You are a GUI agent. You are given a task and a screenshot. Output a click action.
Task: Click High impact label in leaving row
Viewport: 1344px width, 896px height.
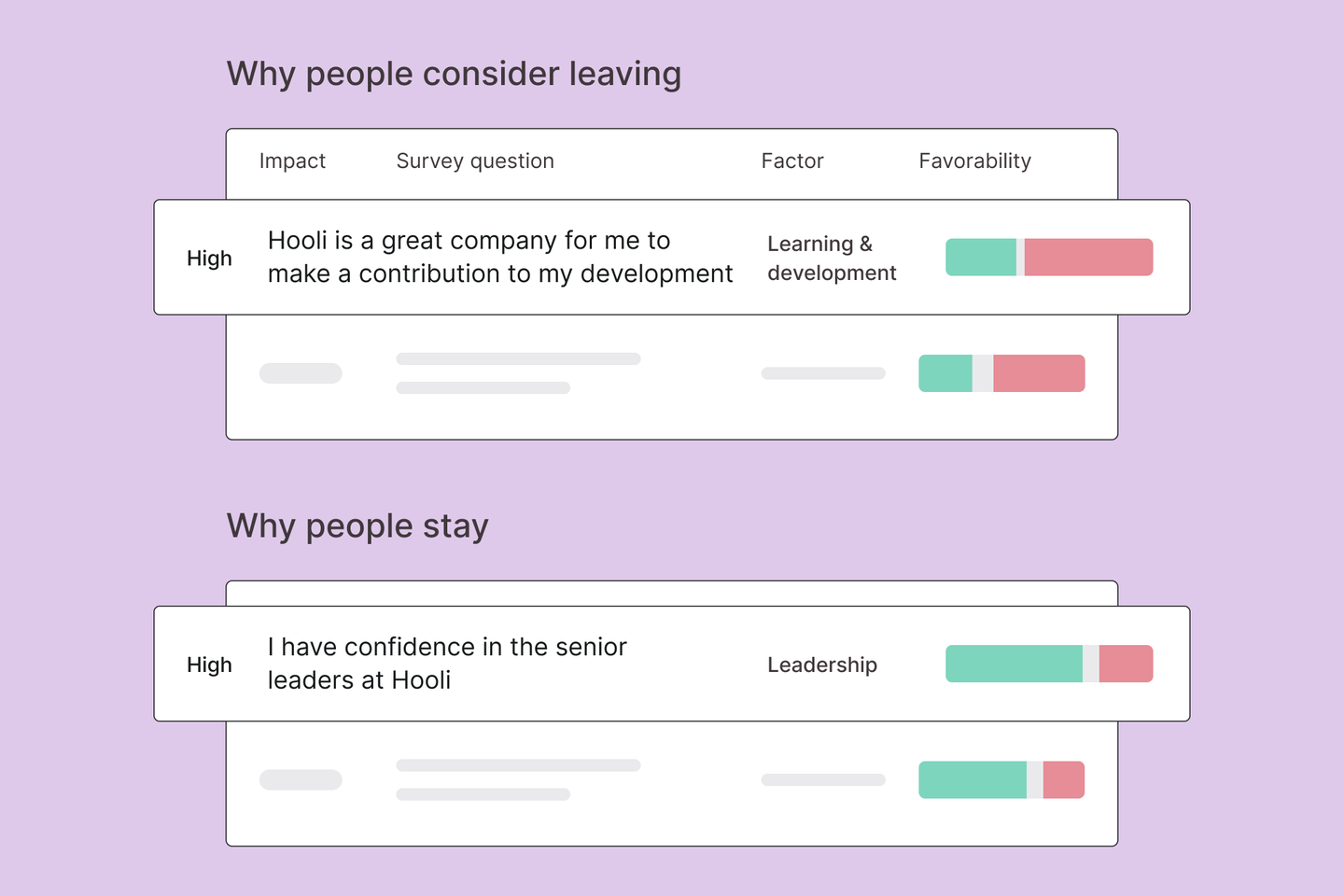click(x=209, y=259)
